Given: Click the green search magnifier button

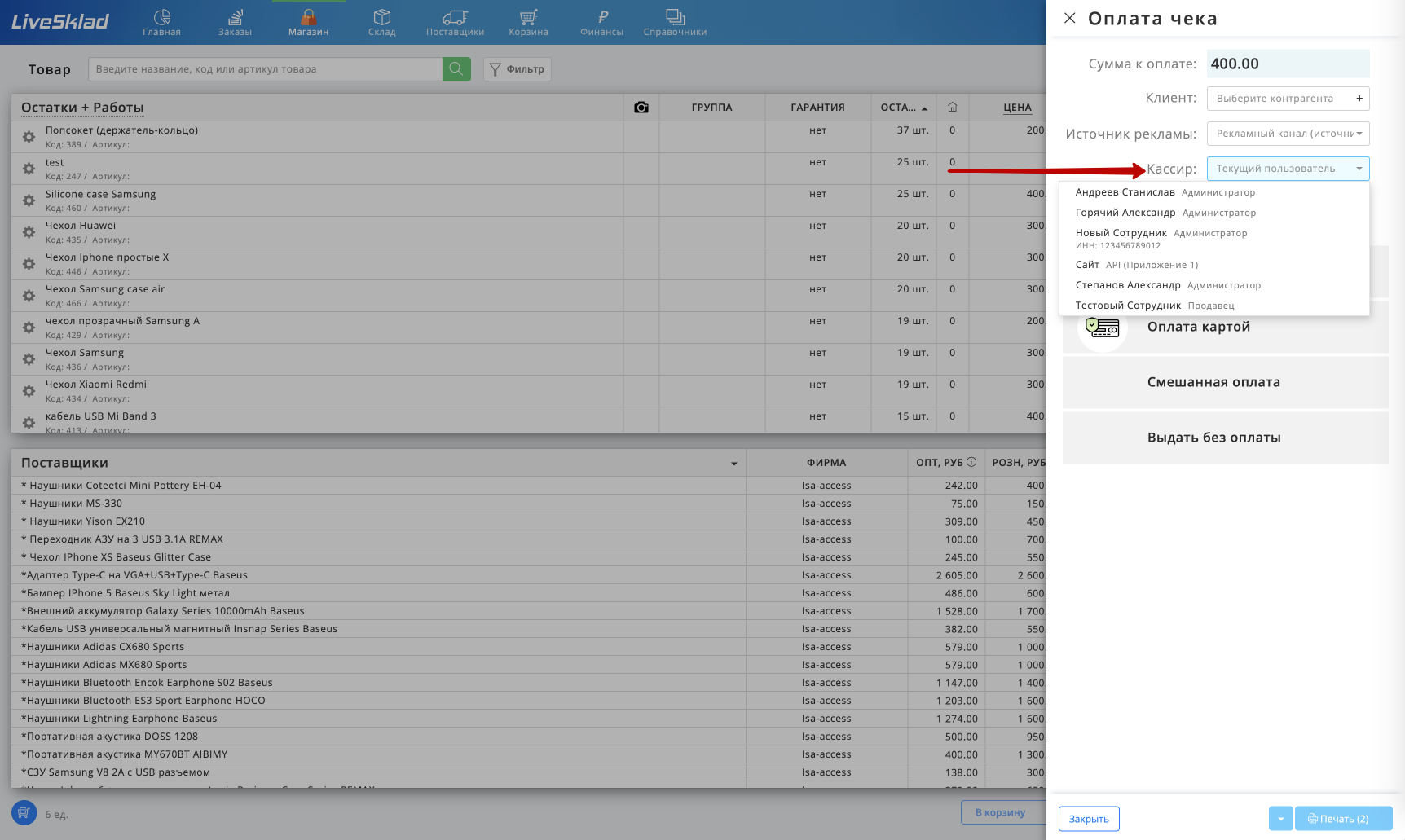Looking at the screenshot, I should [x=456, y=69].
